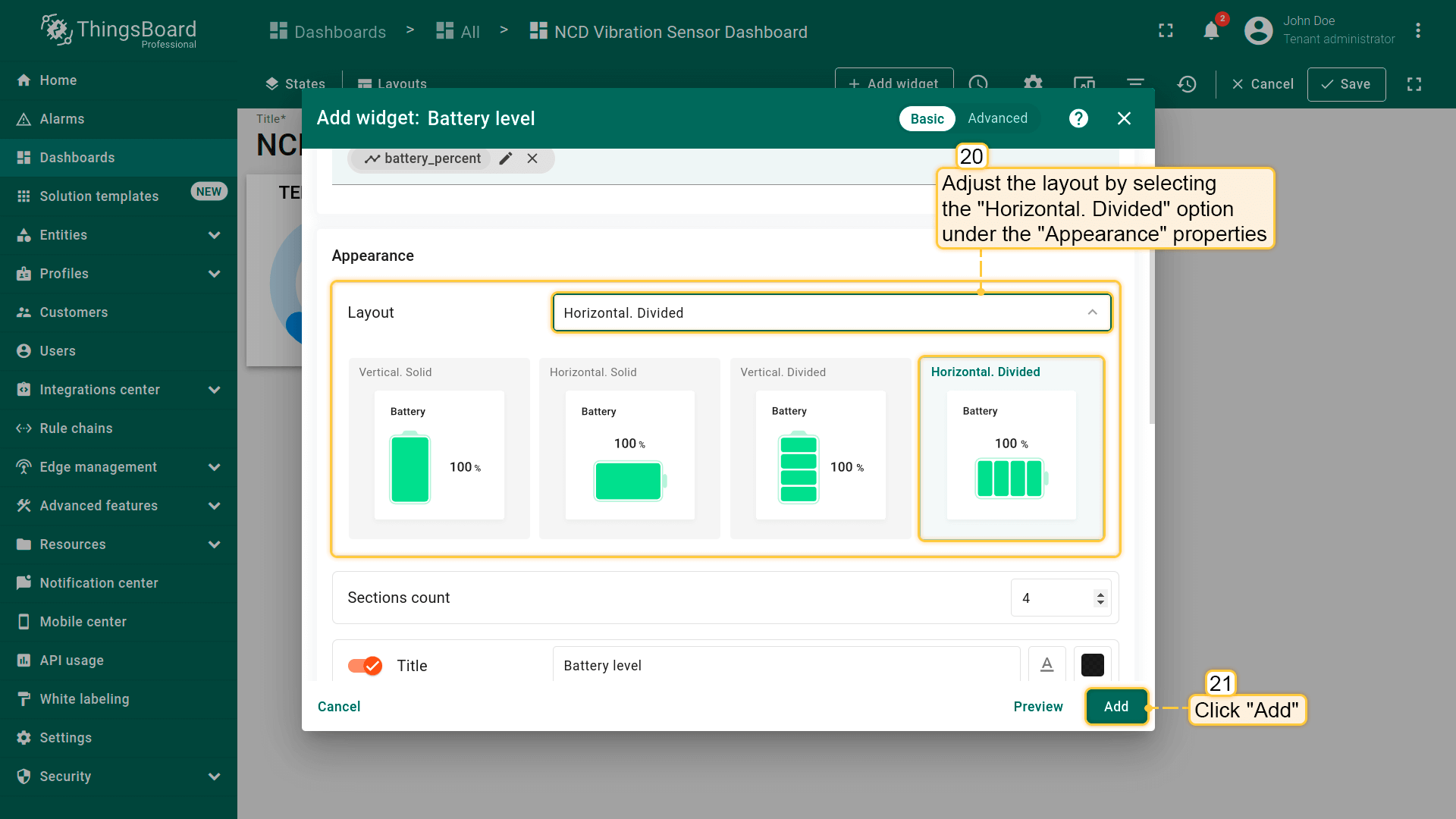The height and width of the screenshot is (819, 1456).
Task: Click the notifications bell icon
Action: pyautogui.click(x=1211, y=31)
